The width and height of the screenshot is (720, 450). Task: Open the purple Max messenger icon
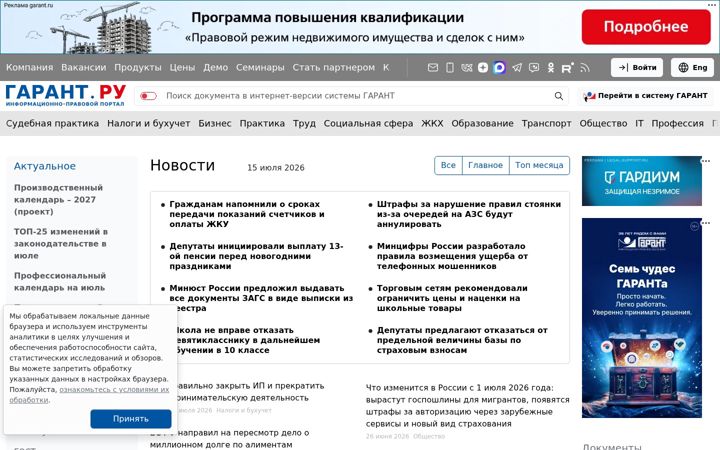(499, 68)
